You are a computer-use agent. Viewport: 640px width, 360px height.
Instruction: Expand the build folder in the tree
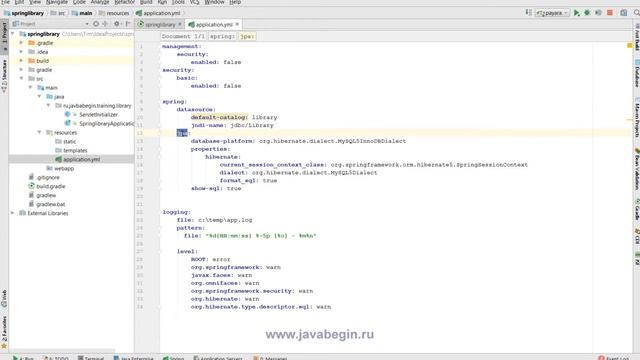click(22, 61)
